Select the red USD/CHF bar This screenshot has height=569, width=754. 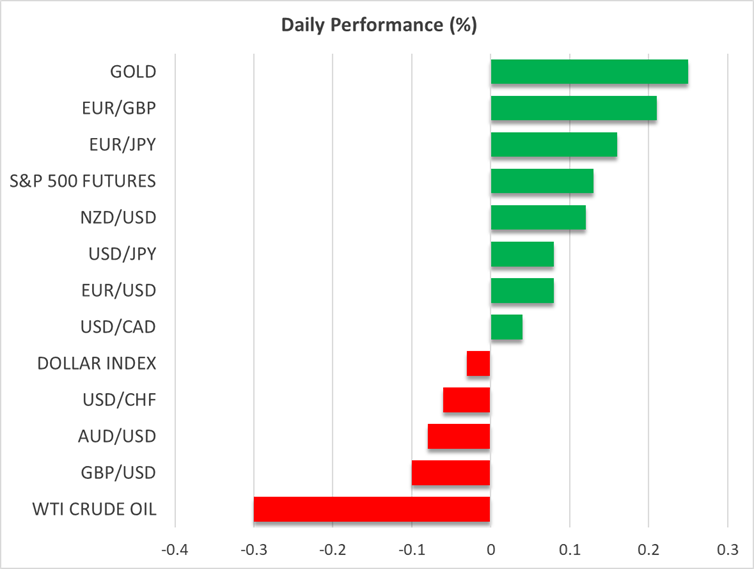tap(466, 400)
